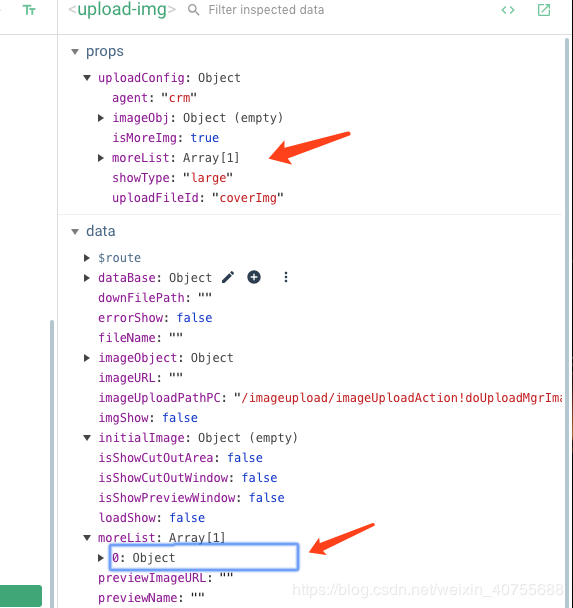Click the open in editor icon
Viewport: 573px width, 608px height.
(544, 10)
